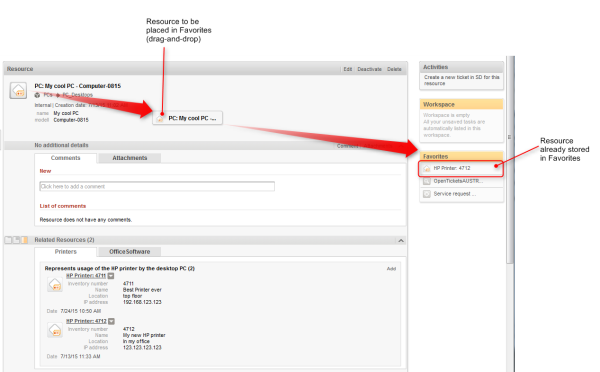
Task: Select the first view icon beside Related Resources
Action: 8,240
